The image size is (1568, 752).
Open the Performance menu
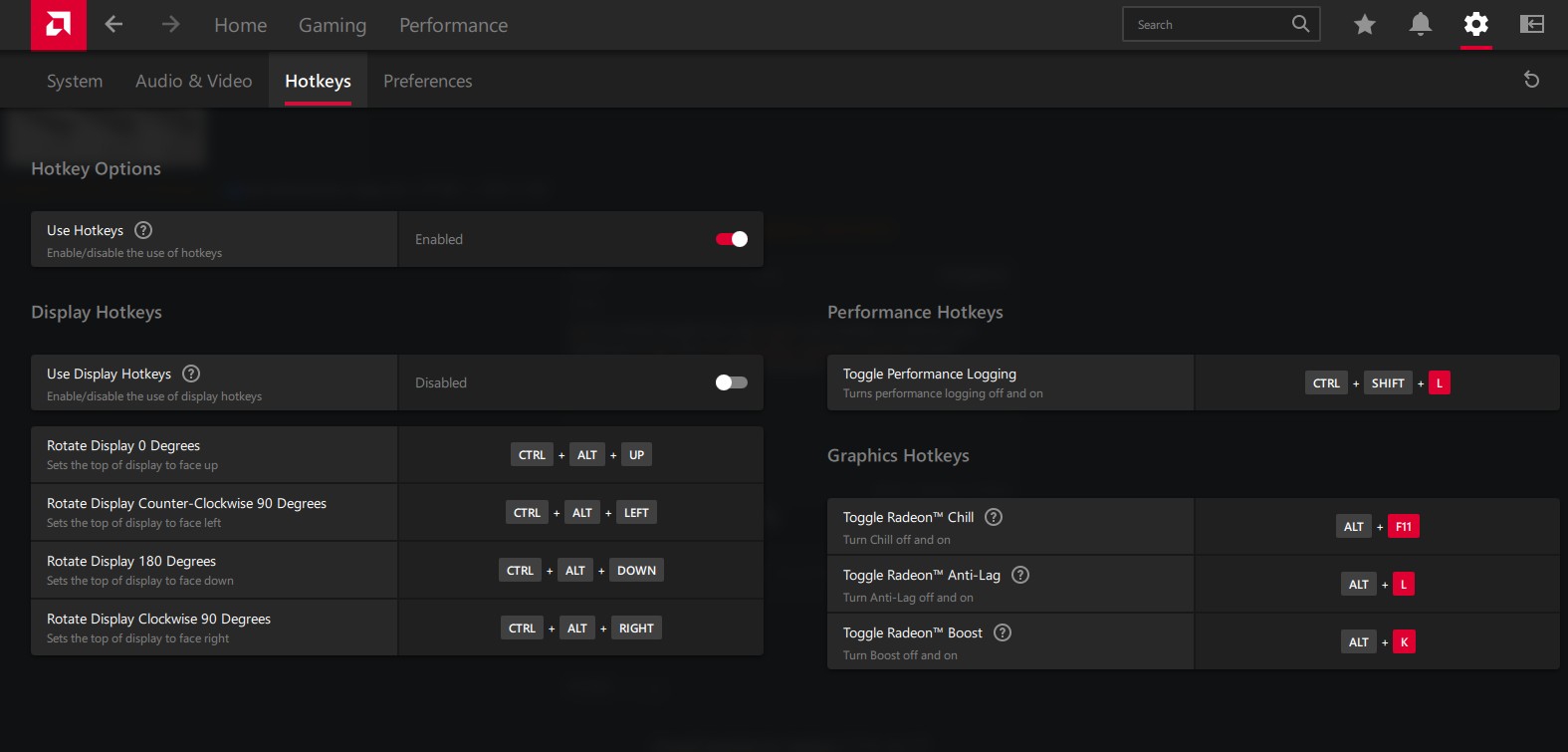[453, 25]
